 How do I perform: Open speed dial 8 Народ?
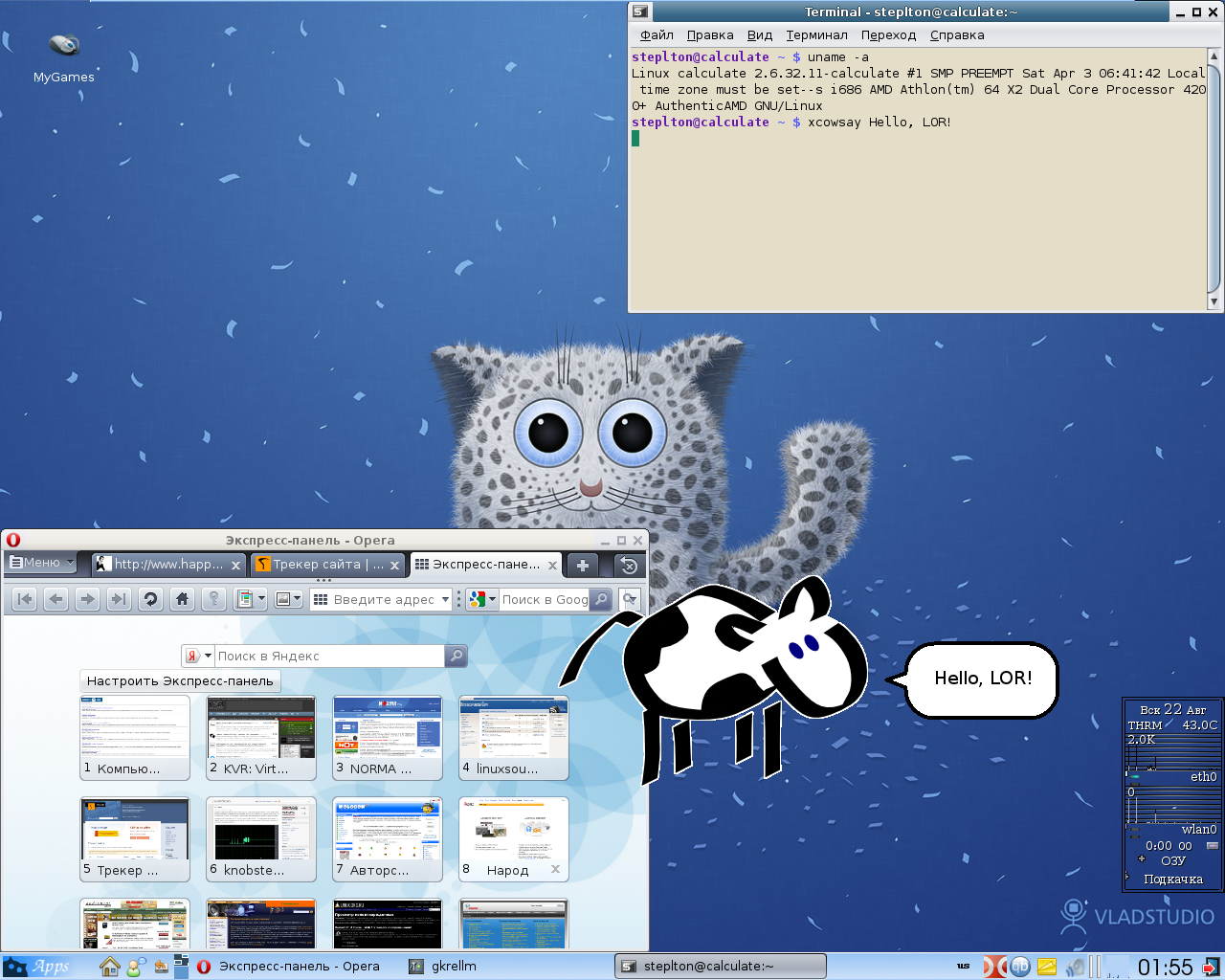pos(514,838)
